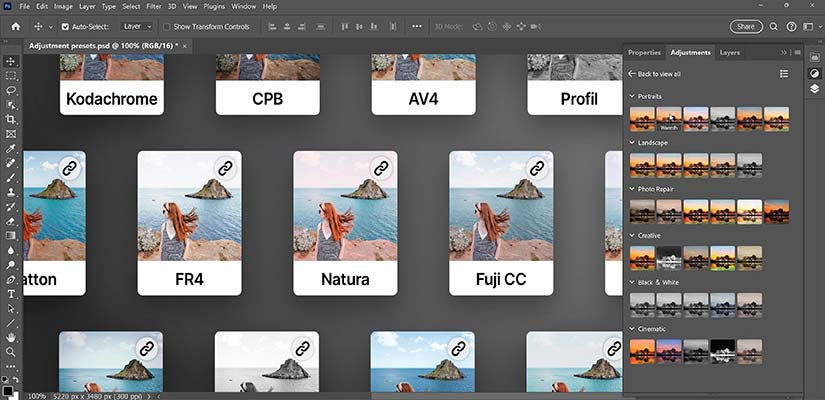Open the Adjustments panel menu
825x400 pixels.
[798, 53]
